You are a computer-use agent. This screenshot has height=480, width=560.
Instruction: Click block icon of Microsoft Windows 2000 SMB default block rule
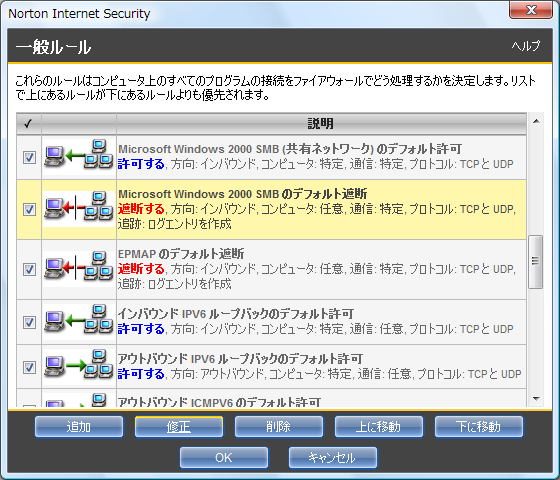pyautogui.click(x=79, y=207)
